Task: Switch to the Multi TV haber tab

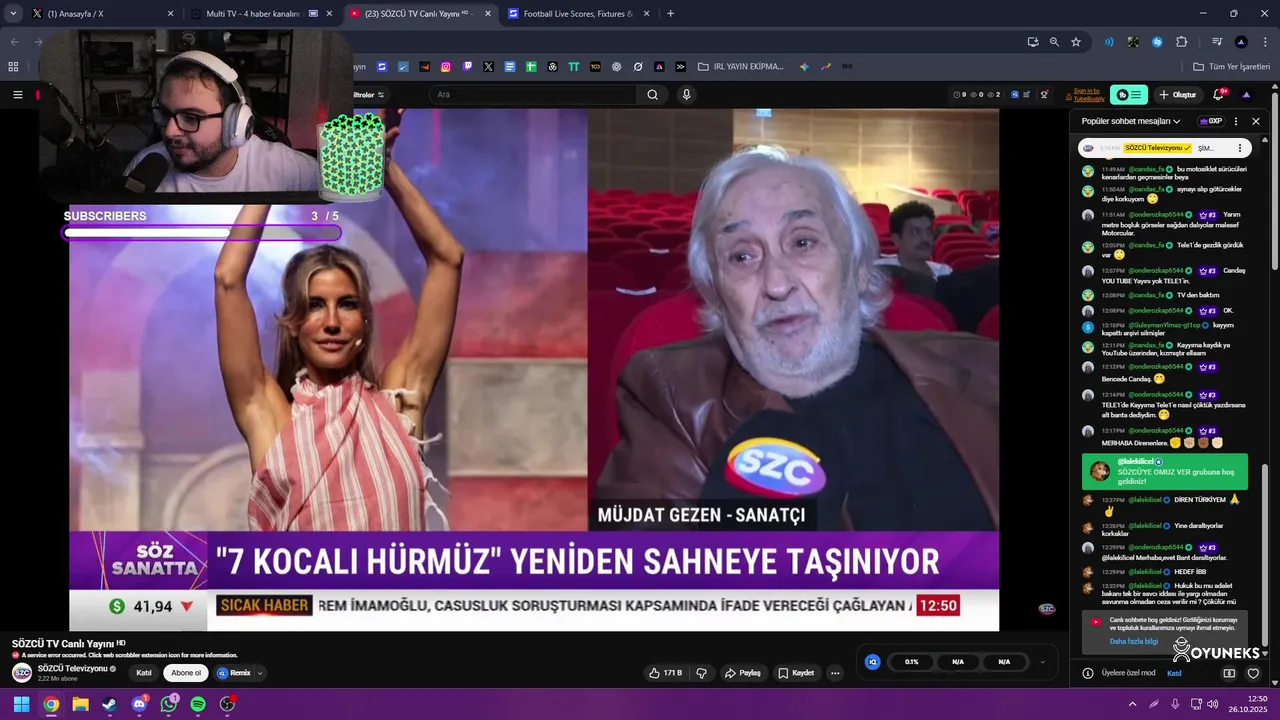Action: point(260,14)
